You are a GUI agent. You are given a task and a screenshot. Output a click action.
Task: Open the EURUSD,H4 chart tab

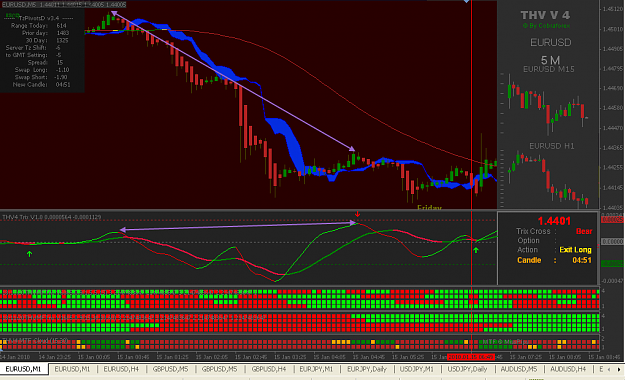pyautogui.click(x=121, y=369)
